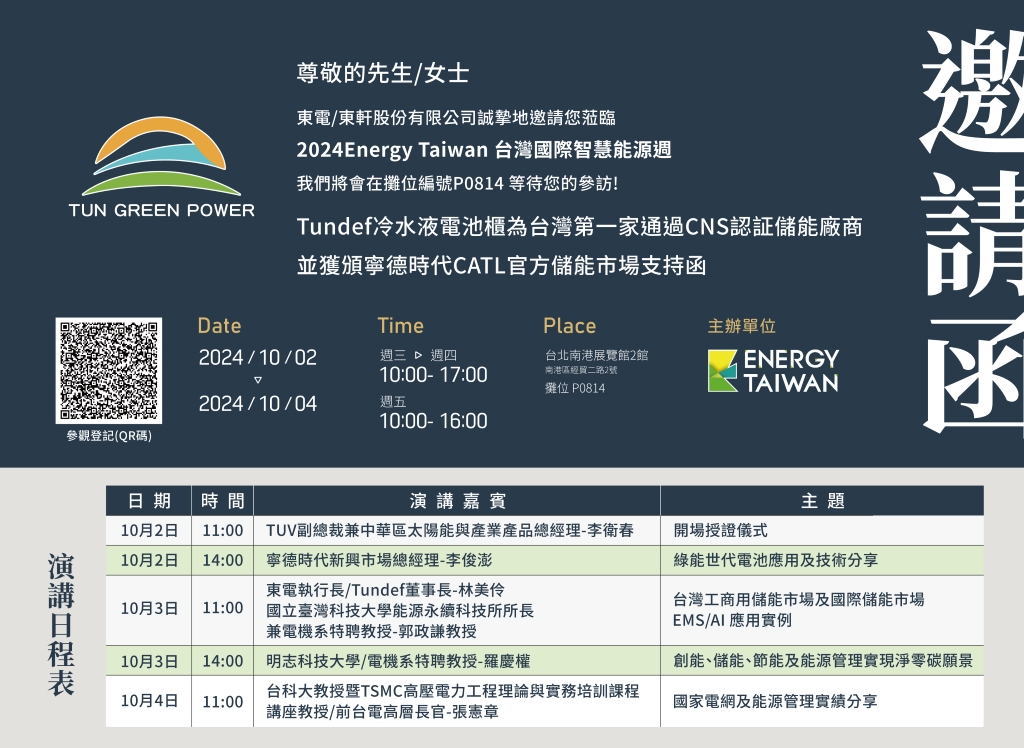Click the topic 國家電網及能源管理實績分享

(x=775, y=702)
